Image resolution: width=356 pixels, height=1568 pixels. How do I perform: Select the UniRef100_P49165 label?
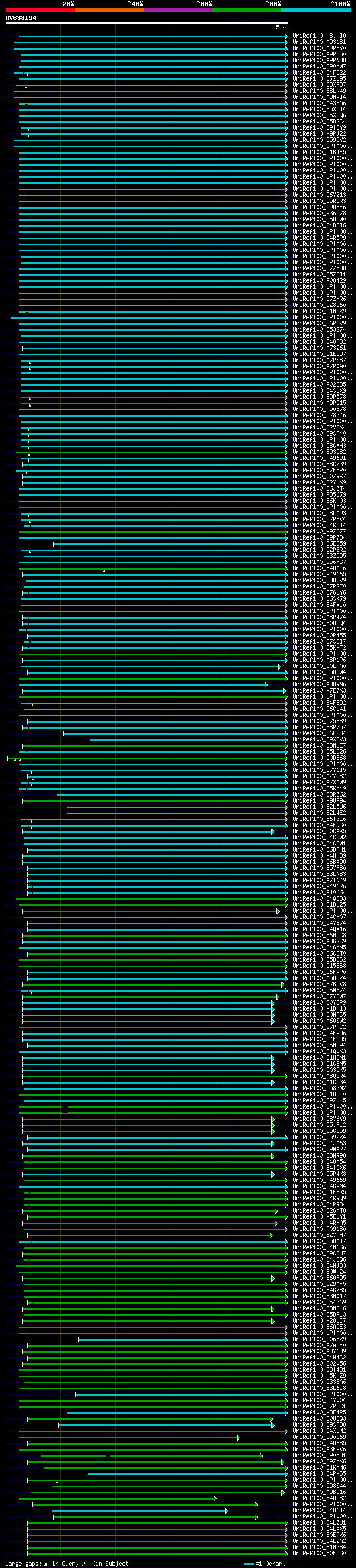pos(319,574)
